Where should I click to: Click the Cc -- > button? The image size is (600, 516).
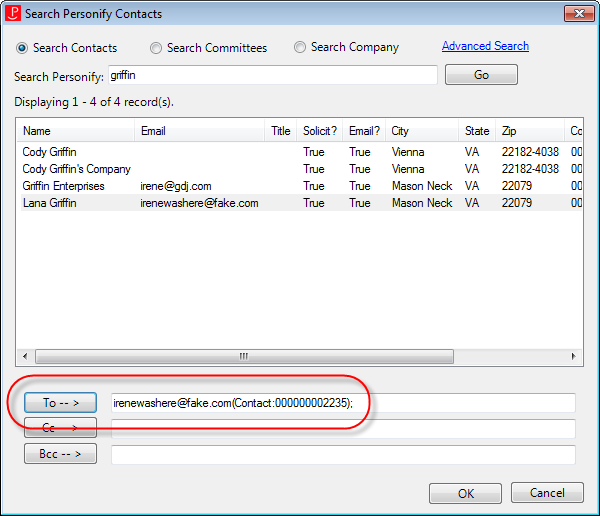click(60, 428)
